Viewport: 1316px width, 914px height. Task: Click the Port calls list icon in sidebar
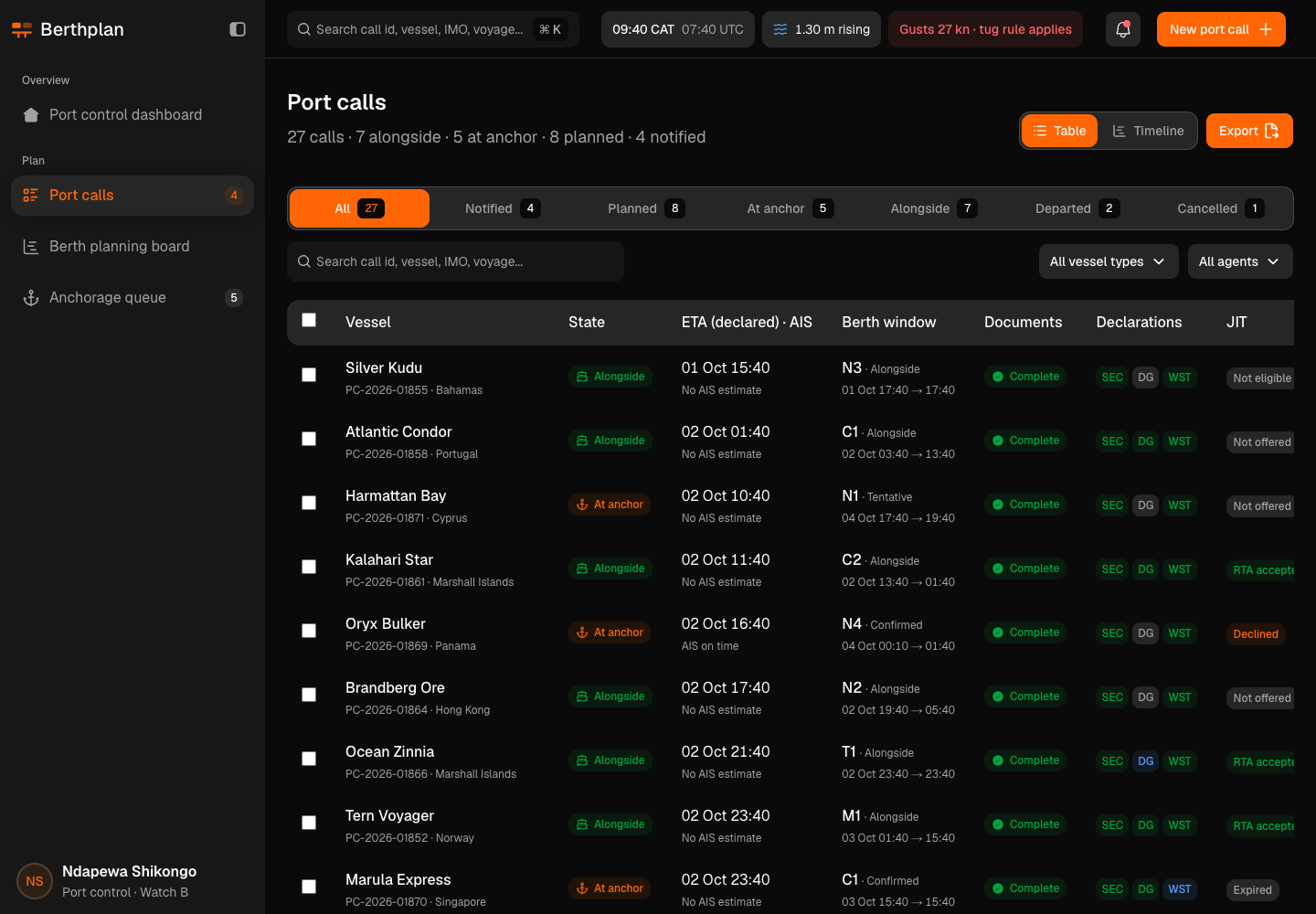tap(31, 196)
